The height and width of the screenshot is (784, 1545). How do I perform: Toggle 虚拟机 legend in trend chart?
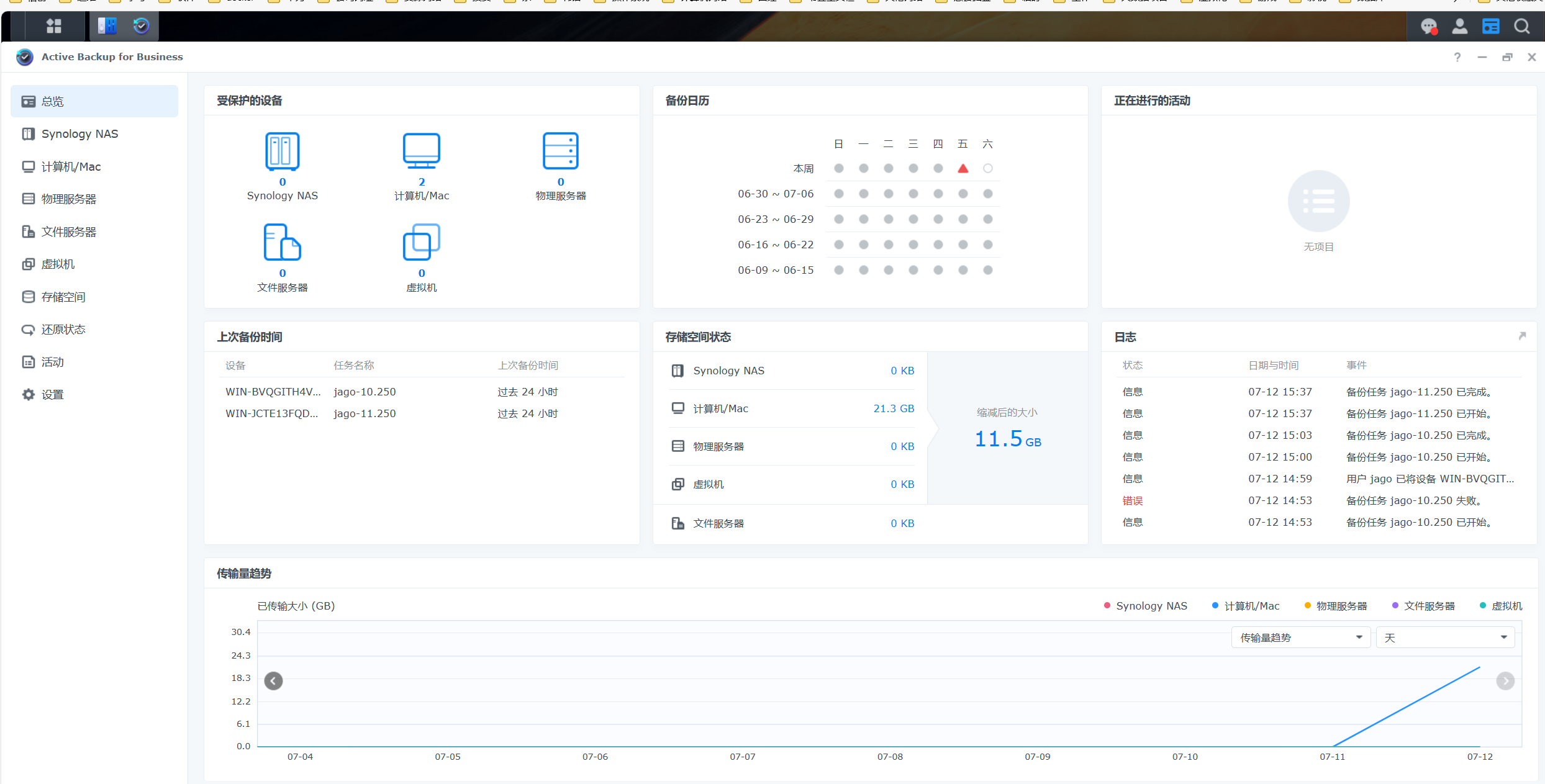point(1501,606)
